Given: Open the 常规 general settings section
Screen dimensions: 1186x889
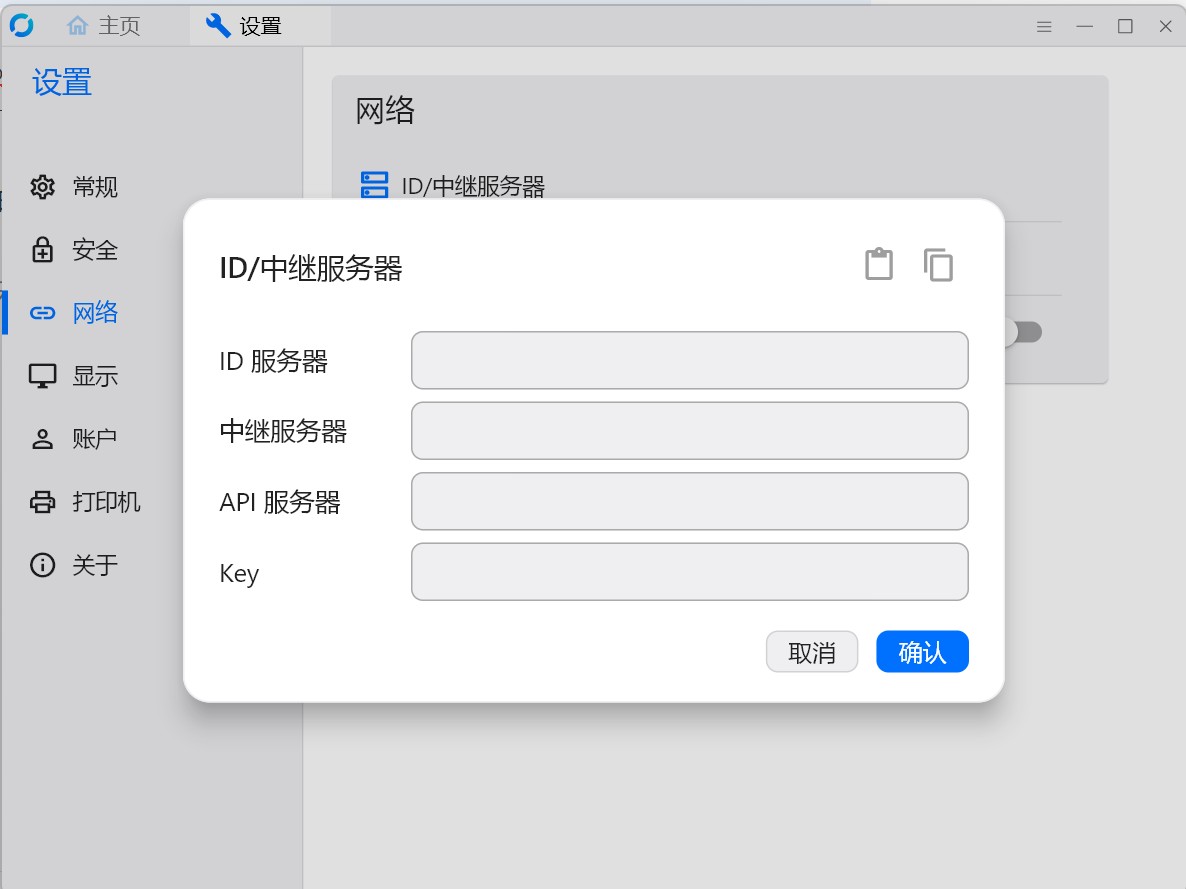Looking at the screenshot, I should tap(74, 187).
